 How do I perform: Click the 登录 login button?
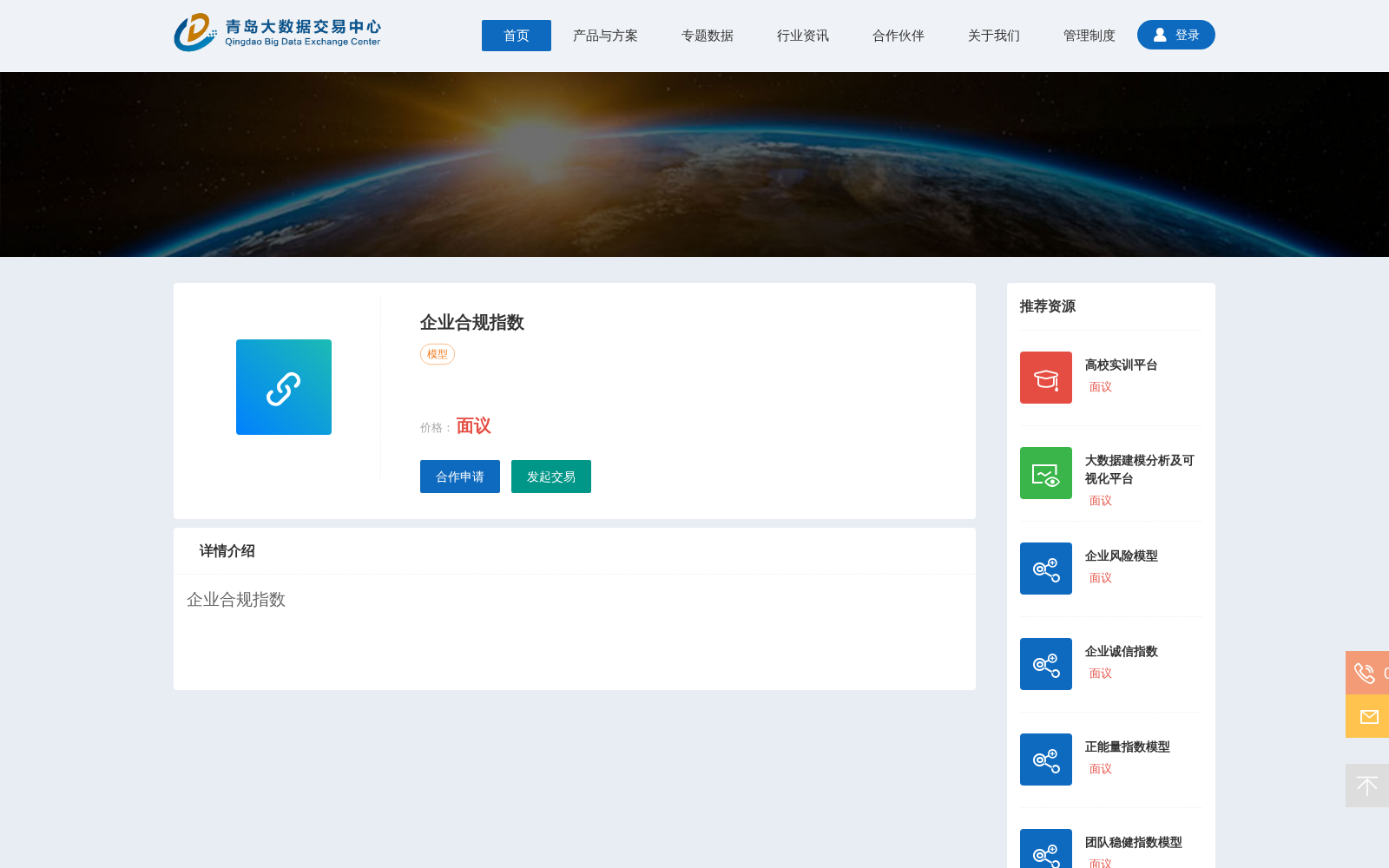[1176, 35]
